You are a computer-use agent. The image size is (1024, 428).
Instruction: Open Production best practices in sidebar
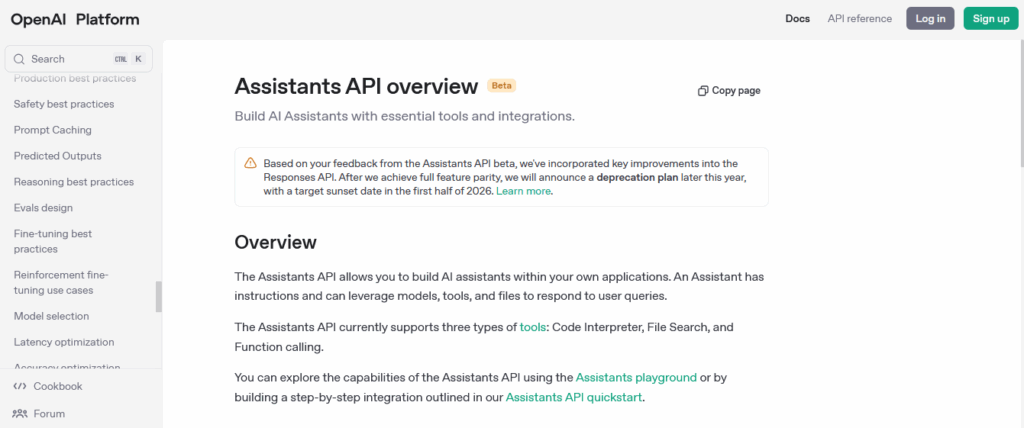coord(75,78)
